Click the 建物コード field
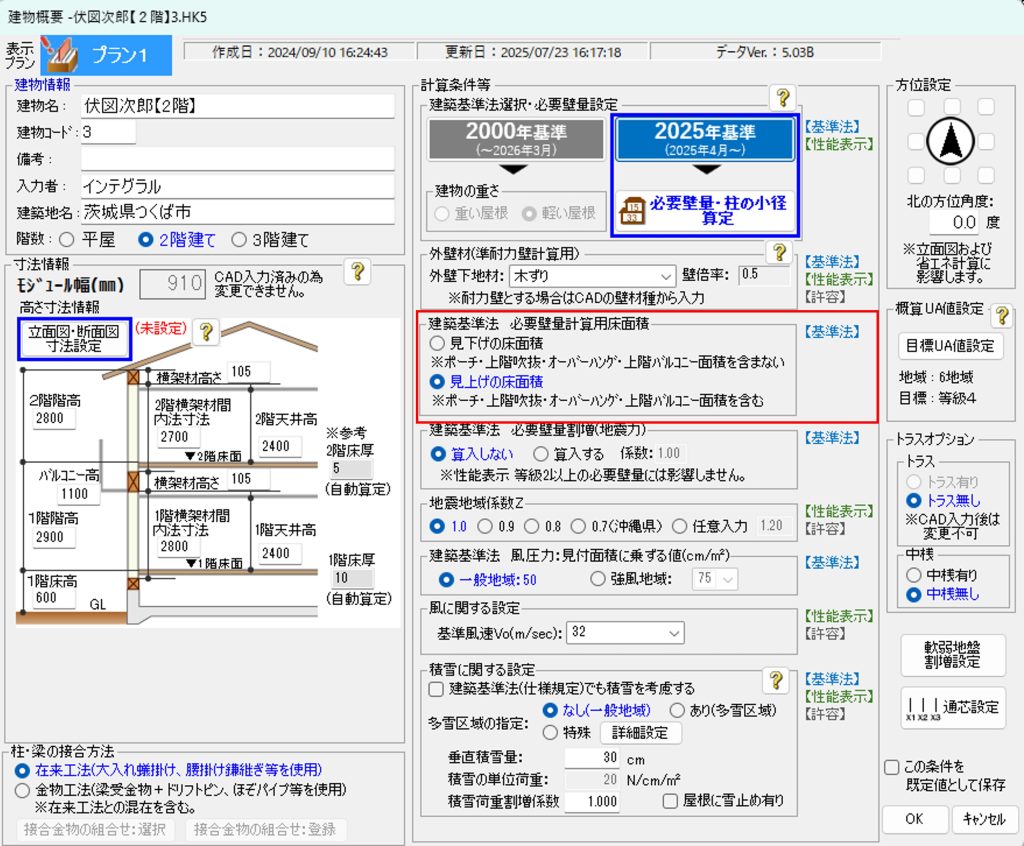The height and width of the screenshot is (846, 1024). (x=108, y=132)
